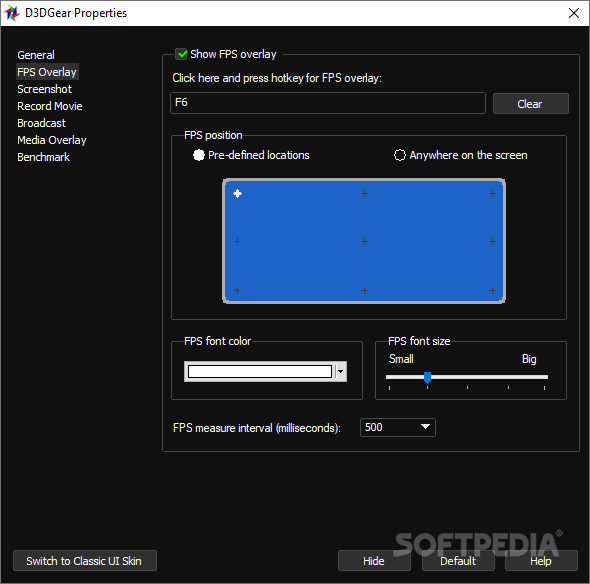Select the top-center FPS position marker
This screenshot has height=584, width=590.
point(364,194)
